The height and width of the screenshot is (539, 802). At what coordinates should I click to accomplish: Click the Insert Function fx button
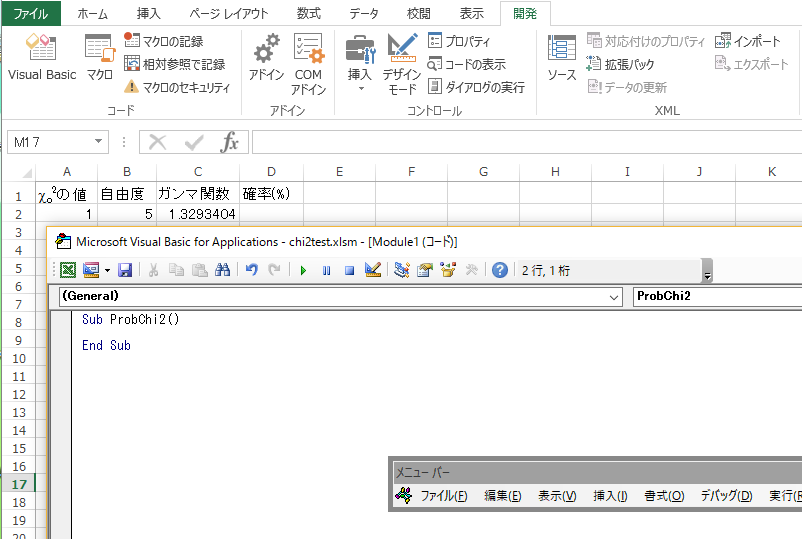pos(229,142)
